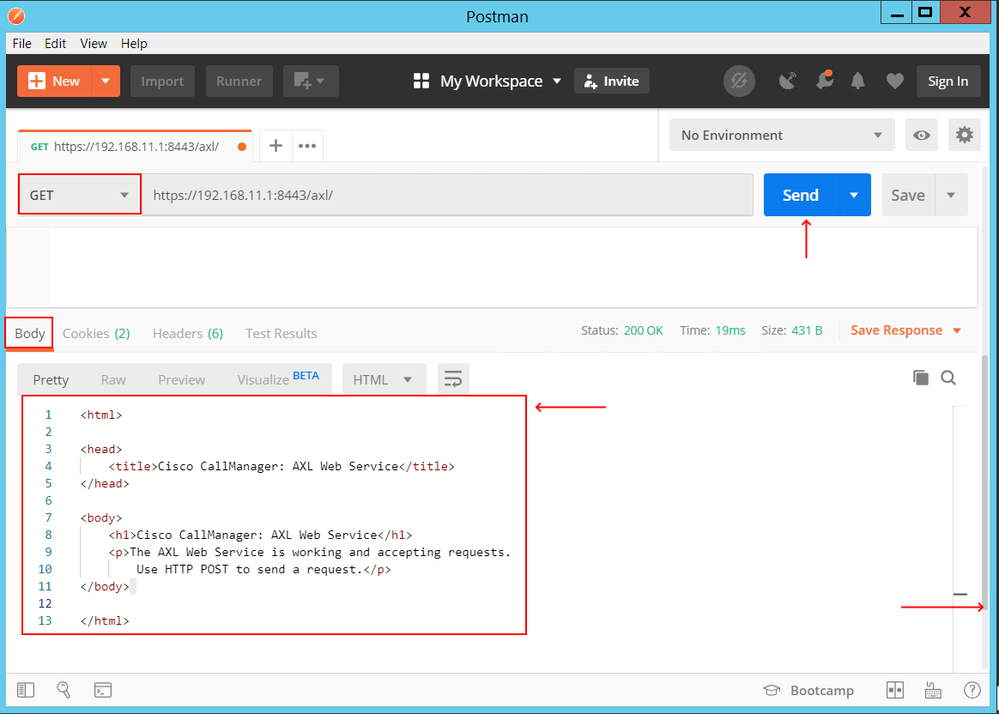Click the Invite button
999x714 pixels.
pyautogui.click(x=612, y=81)
